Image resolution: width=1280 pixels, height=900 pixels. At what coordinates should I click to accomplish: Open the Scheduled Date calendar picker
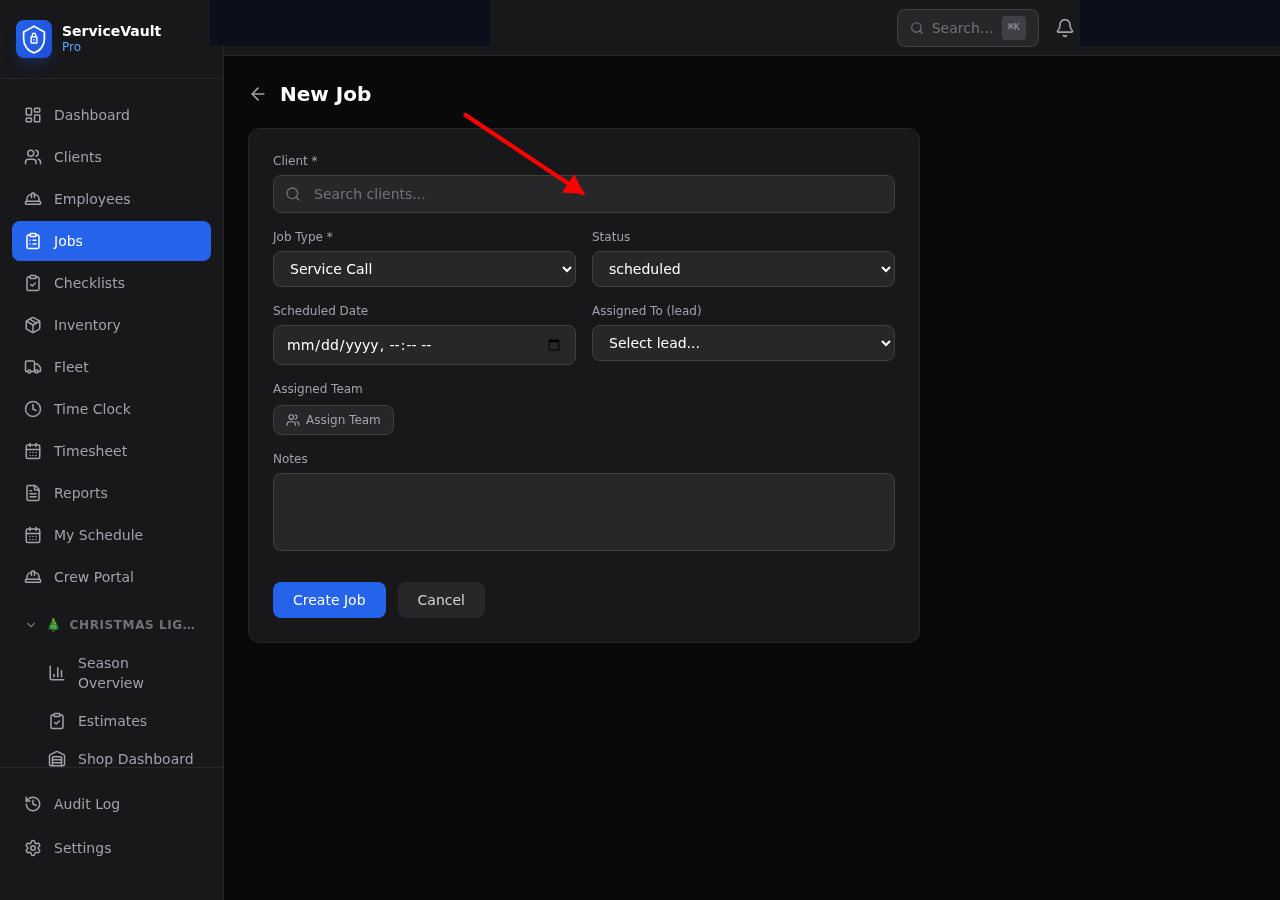(553, 344)
